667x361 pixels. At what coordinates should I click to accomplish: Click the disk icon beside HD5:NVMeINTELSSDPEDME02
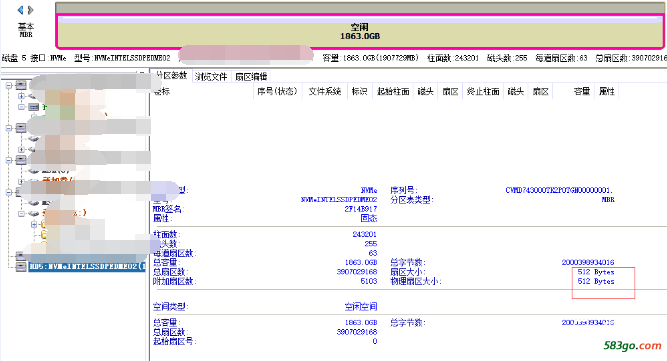pyautogui.click(x=21, y=267)
